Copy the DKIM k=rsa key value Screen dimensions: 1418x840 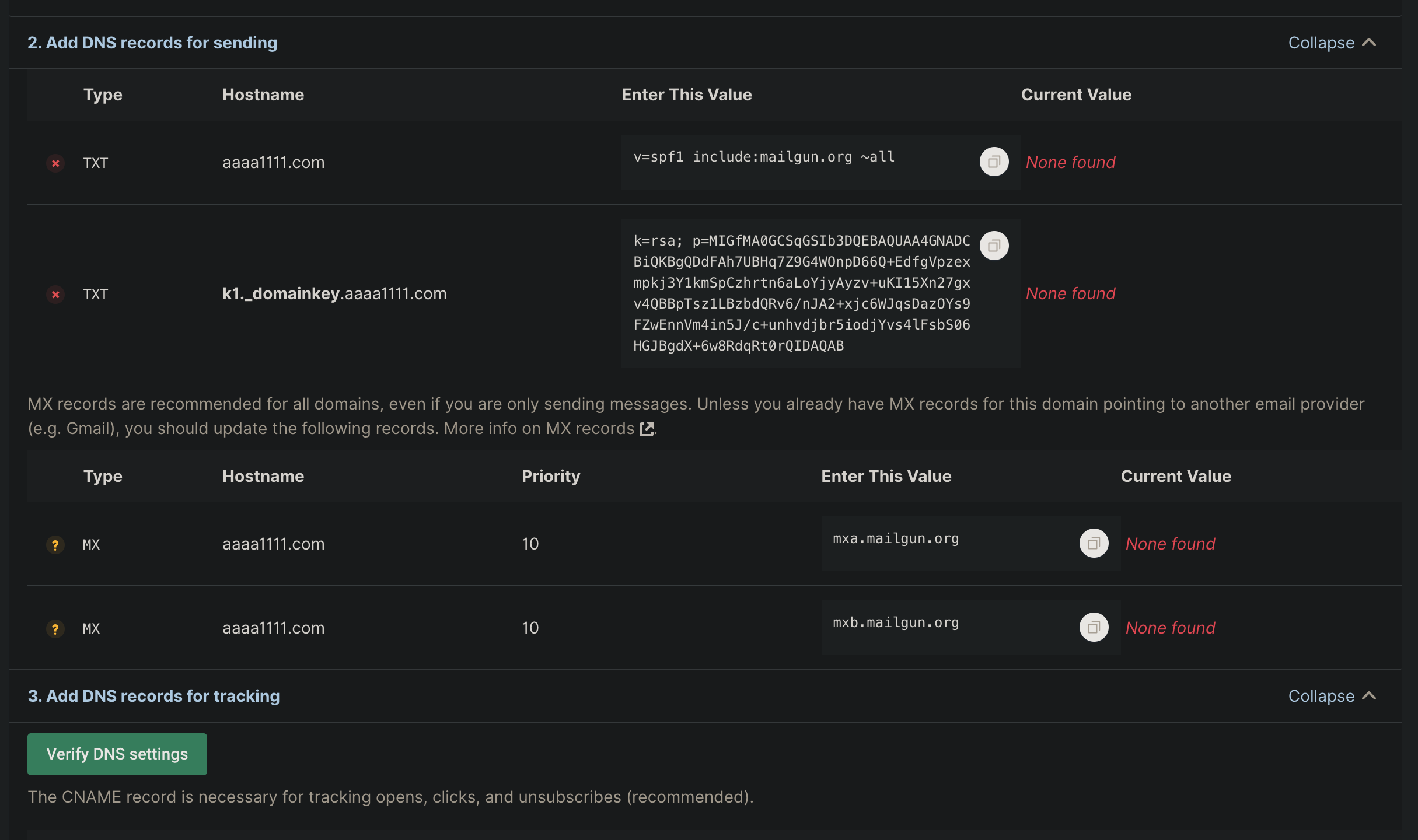(994, 246)
